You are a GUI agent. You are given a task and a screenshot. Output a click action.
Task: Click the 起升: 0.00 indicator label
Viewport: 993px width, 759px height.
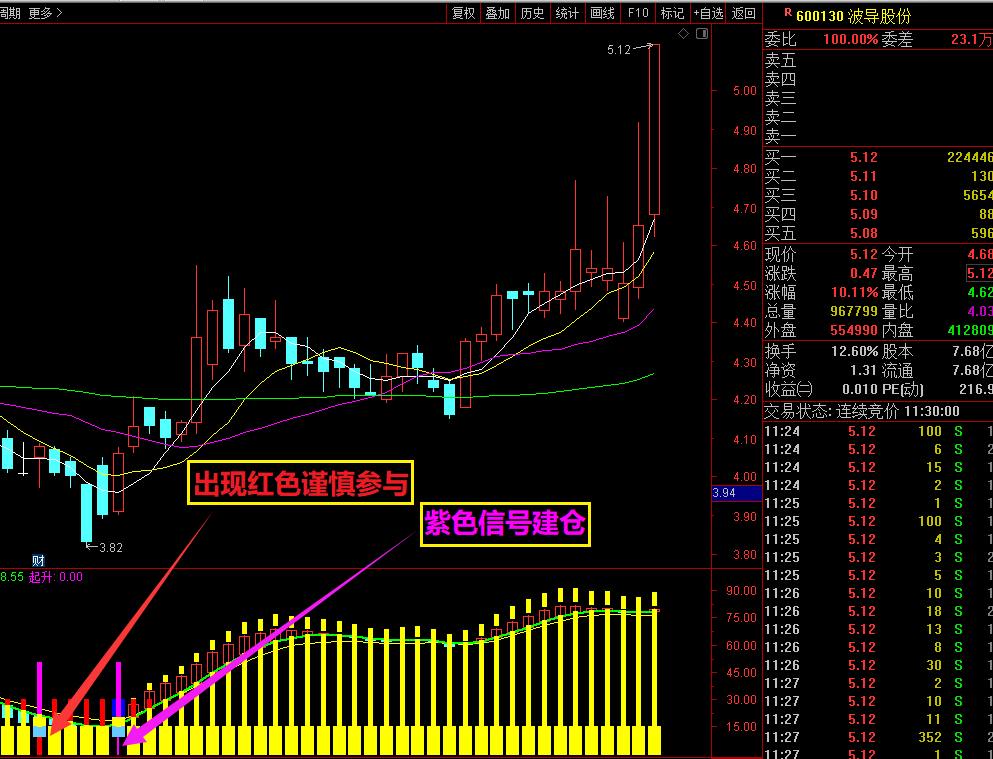56,577
